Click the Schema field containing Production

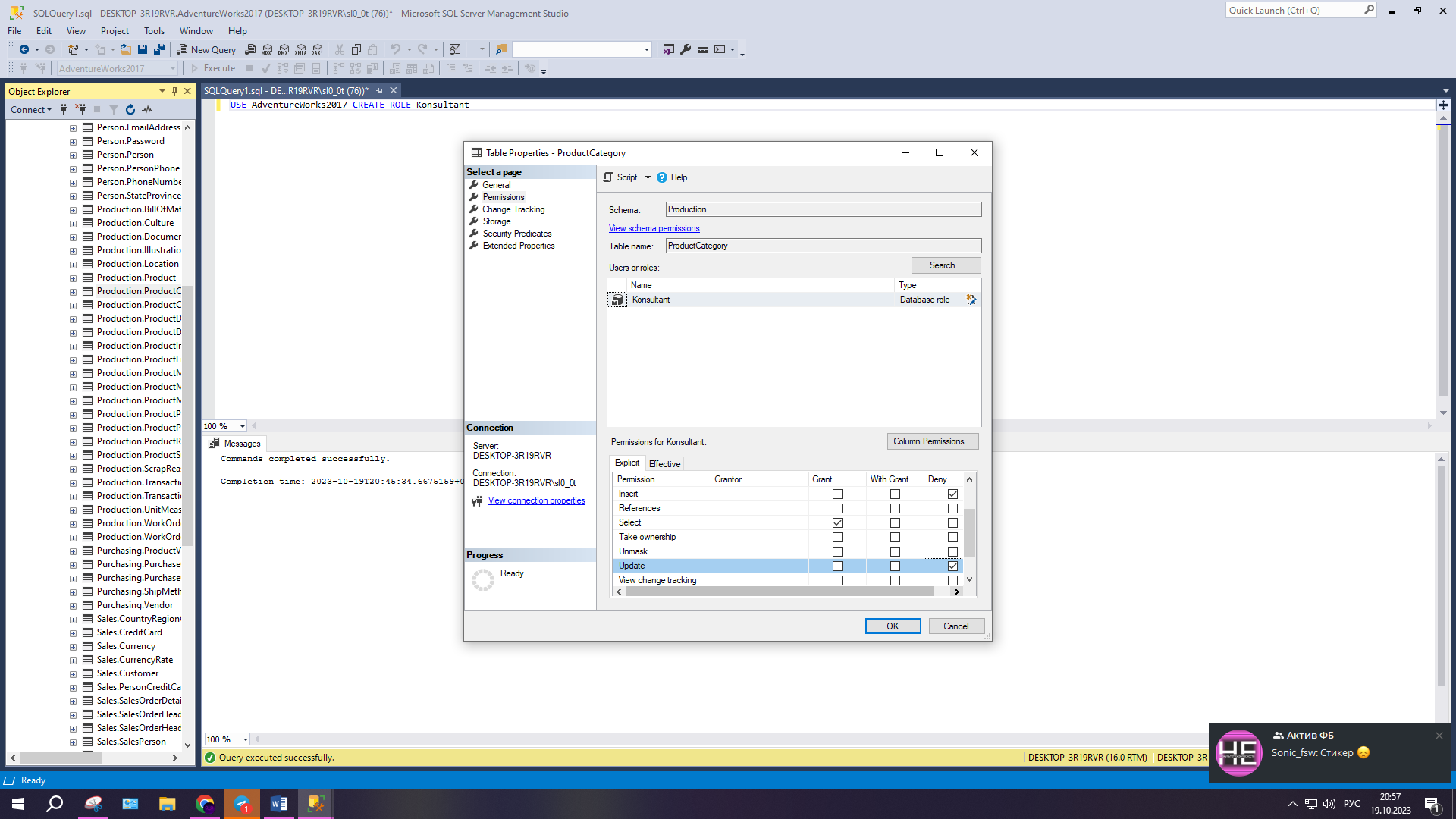pyautogui.click(x=824, y=209)
